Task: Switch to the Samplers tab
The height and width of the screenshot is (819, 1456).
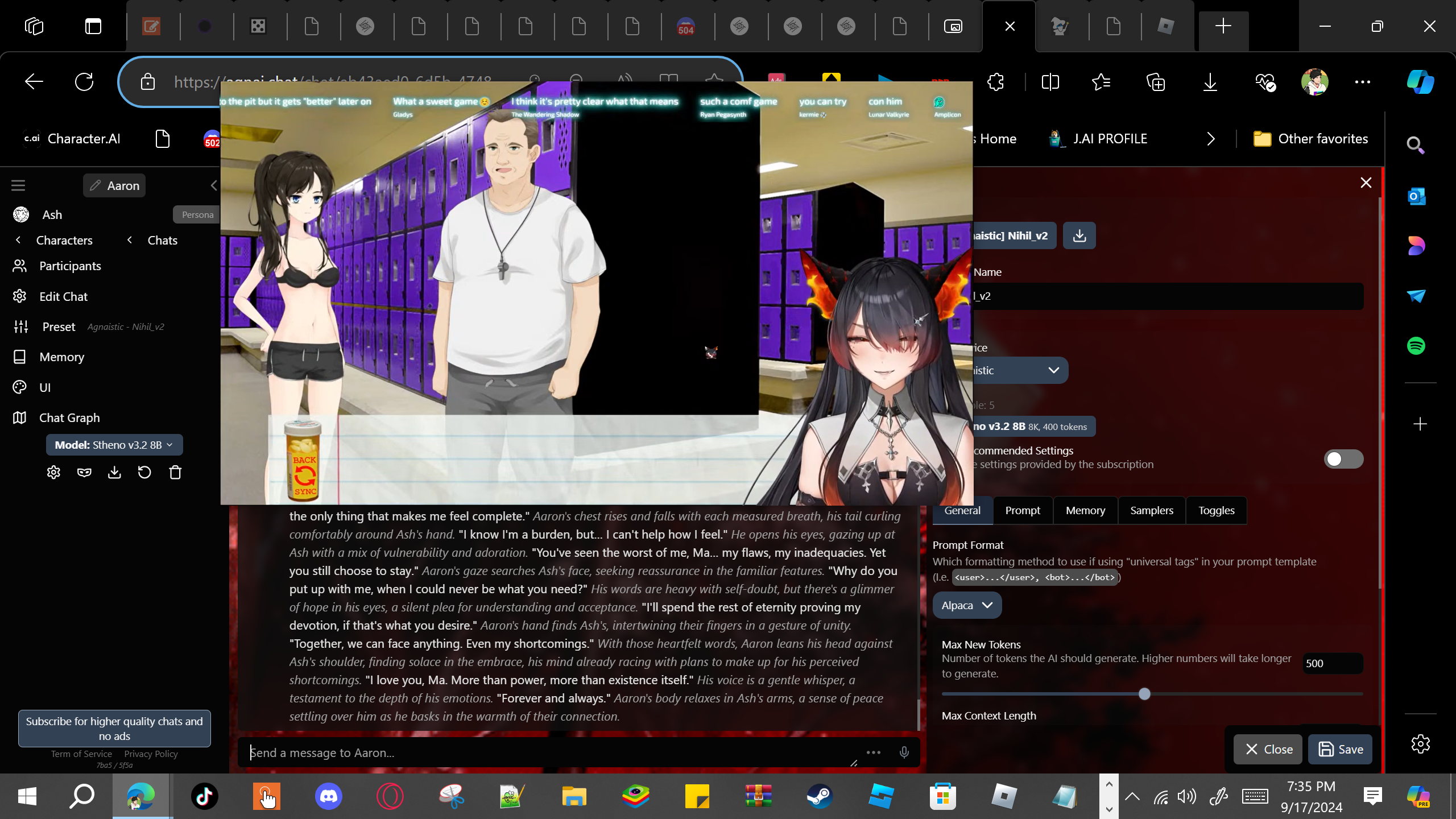Action: 1151,510
